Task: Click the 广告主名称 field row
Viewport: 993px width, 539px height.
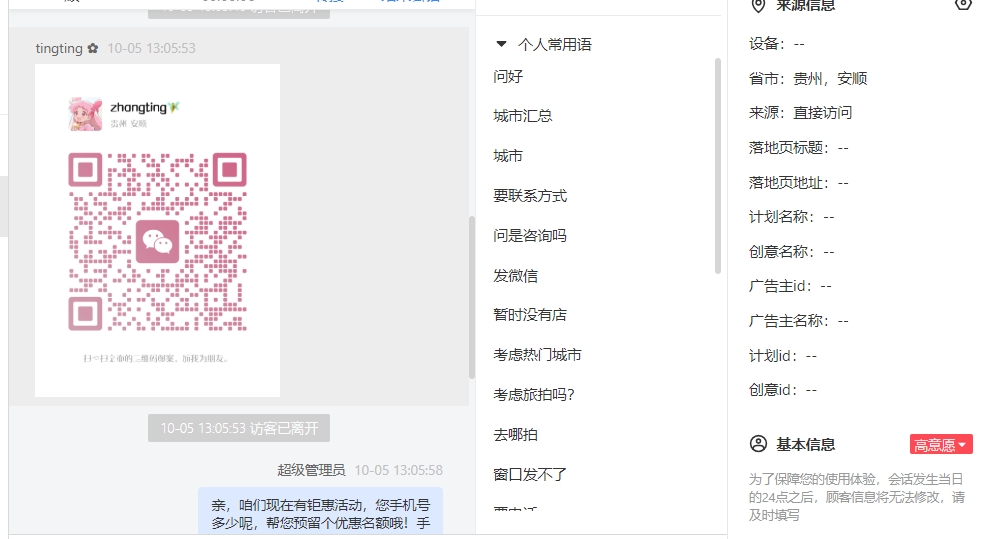Action: (x=799, y=320)
